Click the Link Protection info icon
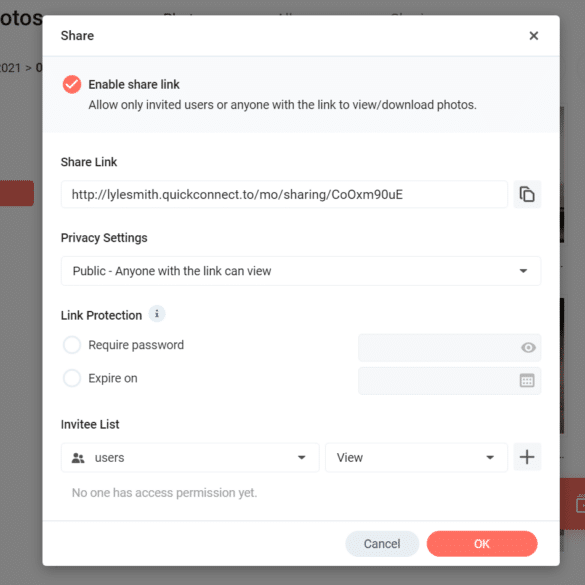This screenshot has height=585, width=585. point(157,314)
